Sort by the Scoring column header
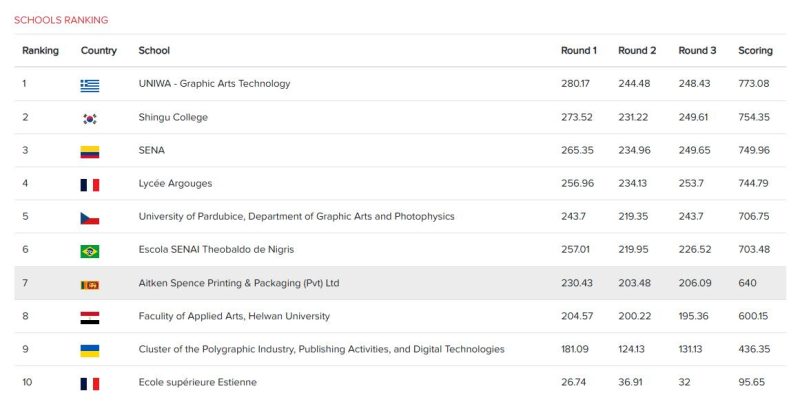 755,50
